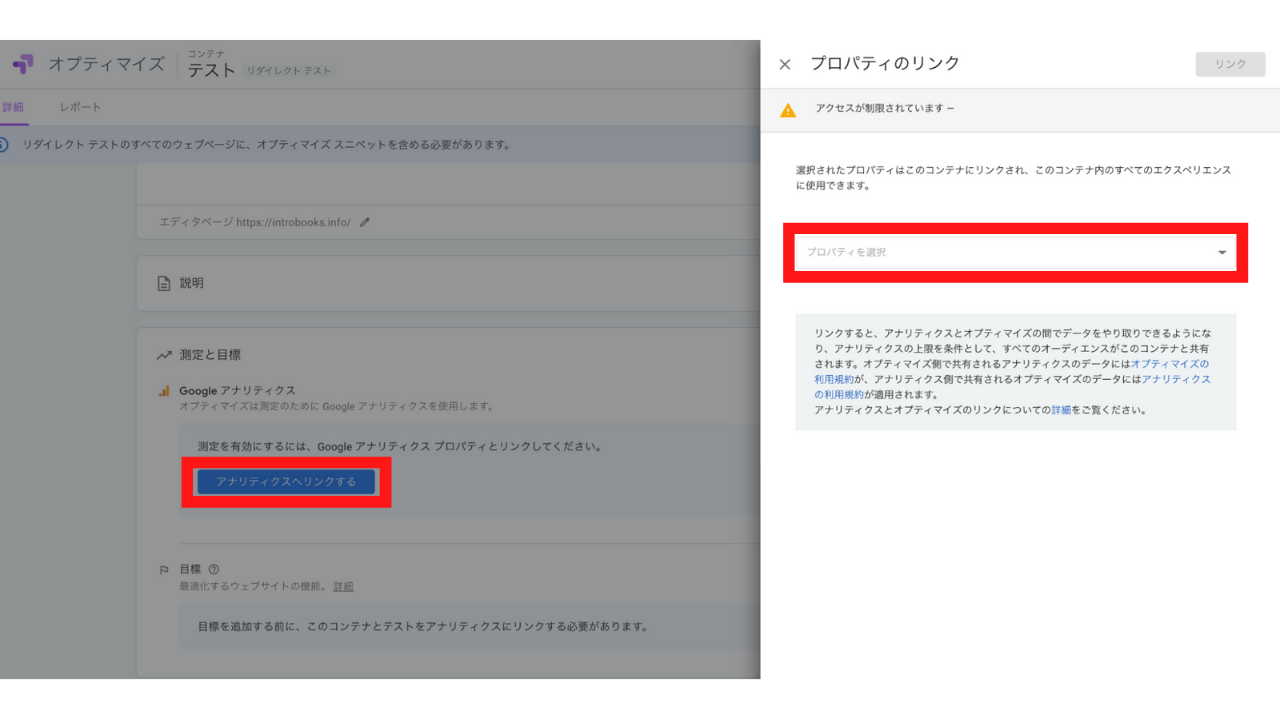
Task: Click the リダイレクト テスト label chip
Action: pos(289,71)
